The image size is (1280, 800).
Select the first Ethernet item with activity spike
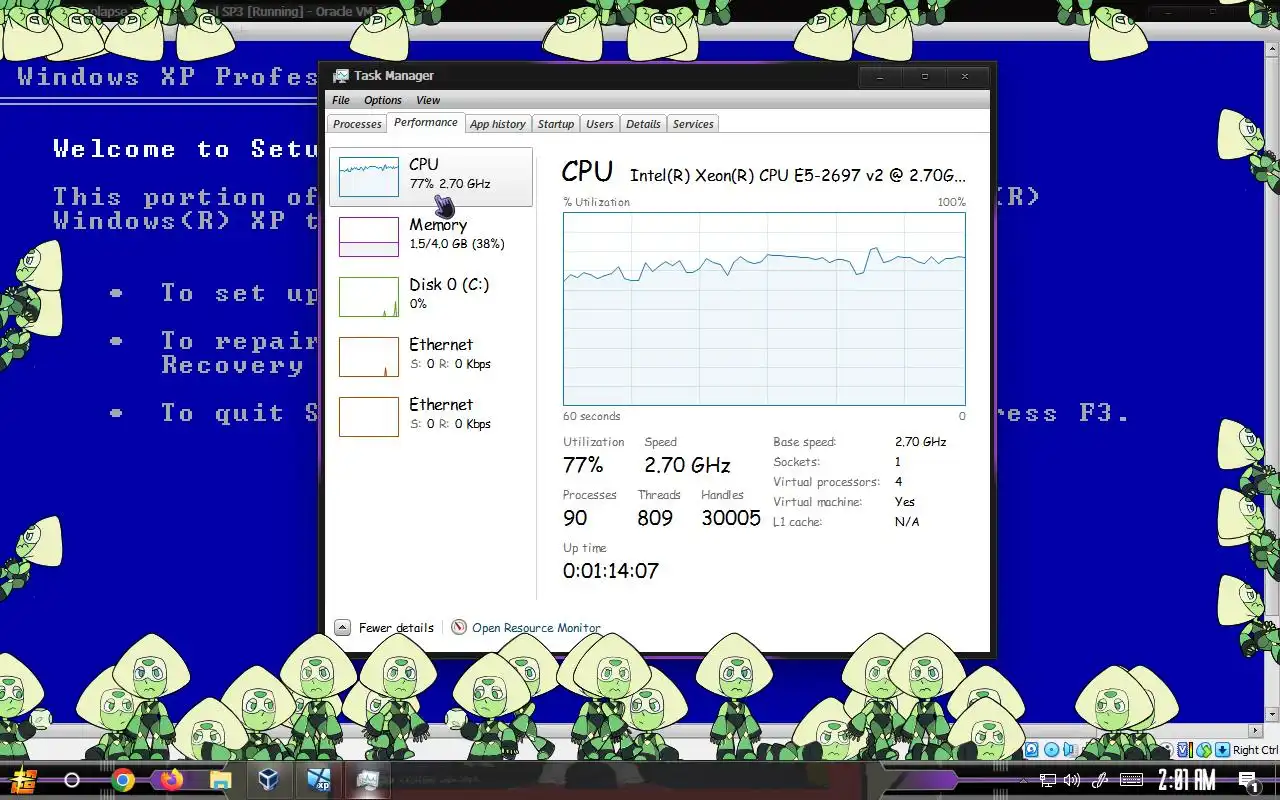[x=431, y=356]
